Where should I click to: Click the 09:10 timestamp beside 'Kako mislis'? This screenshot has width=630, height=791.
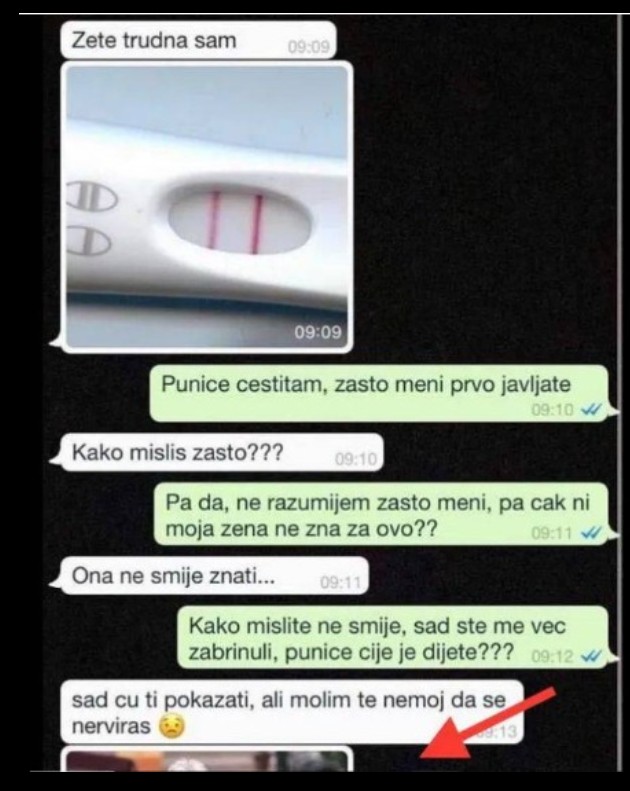click(x=356, y=459)
